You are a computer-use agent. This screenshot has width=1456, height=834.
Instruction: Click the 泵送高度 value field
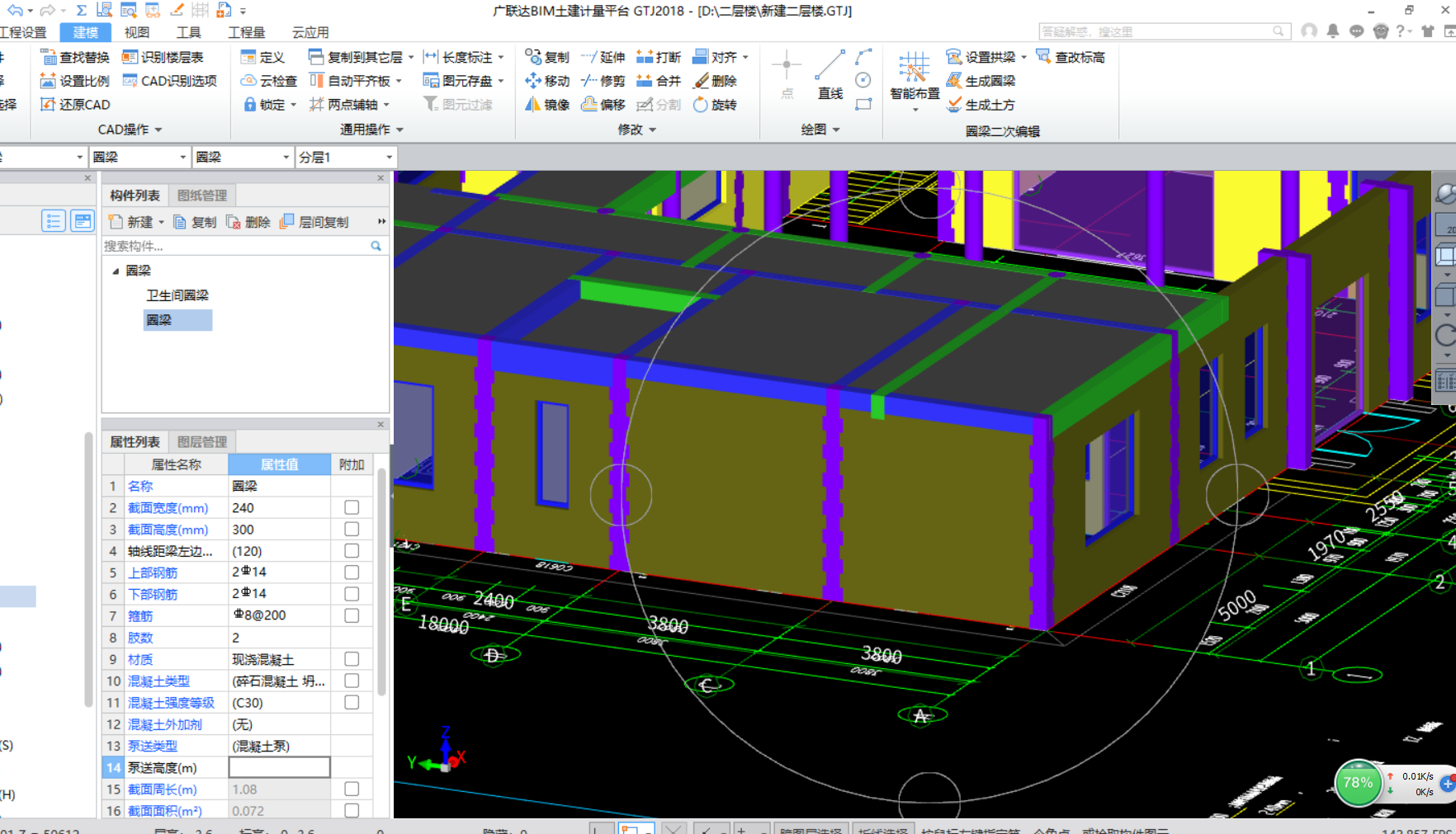coord(279,767)
